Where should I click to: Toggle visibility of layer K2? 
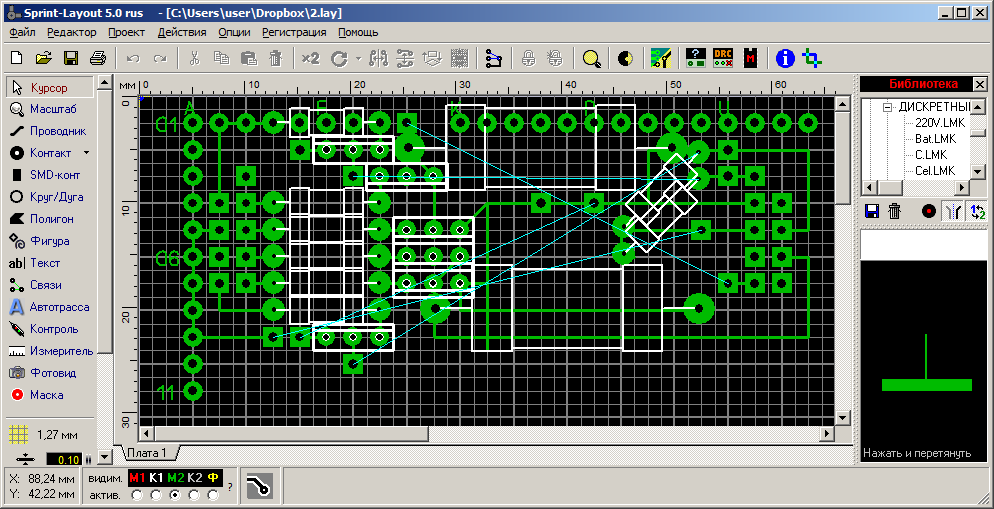click(195, 477)
